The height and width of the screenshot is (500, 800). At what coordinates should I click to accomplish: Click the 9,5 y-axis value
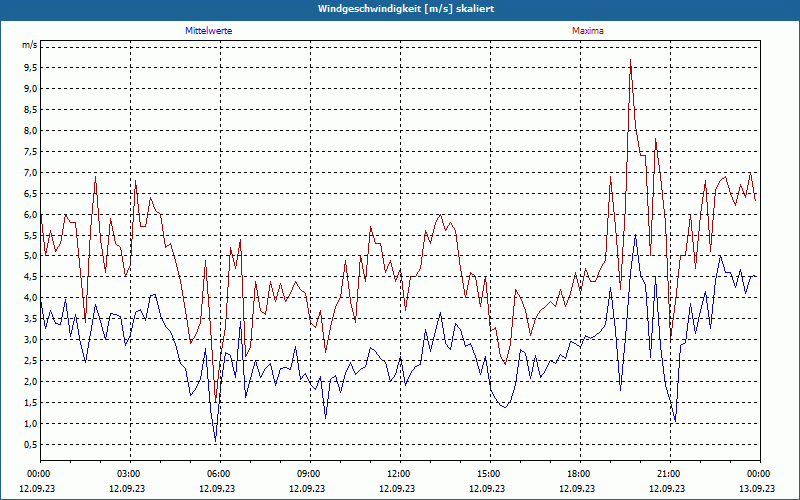pos(31,67)
